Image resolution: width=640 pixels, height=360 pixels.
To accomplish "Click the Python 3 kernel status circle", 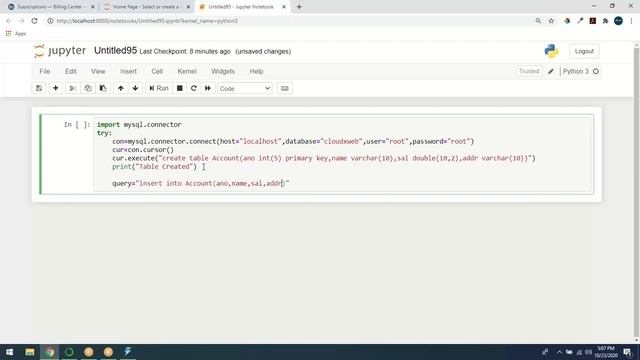I will pos(596,71).
